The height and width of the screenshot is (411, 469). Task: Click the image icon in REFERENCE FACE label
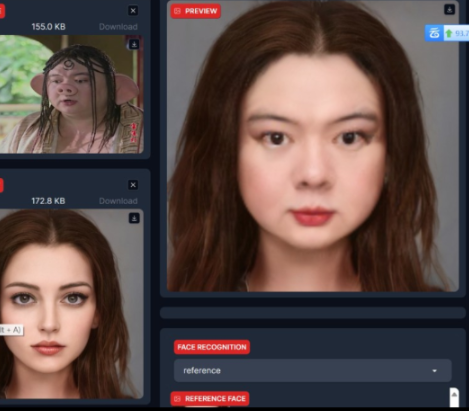pos(177,399)
